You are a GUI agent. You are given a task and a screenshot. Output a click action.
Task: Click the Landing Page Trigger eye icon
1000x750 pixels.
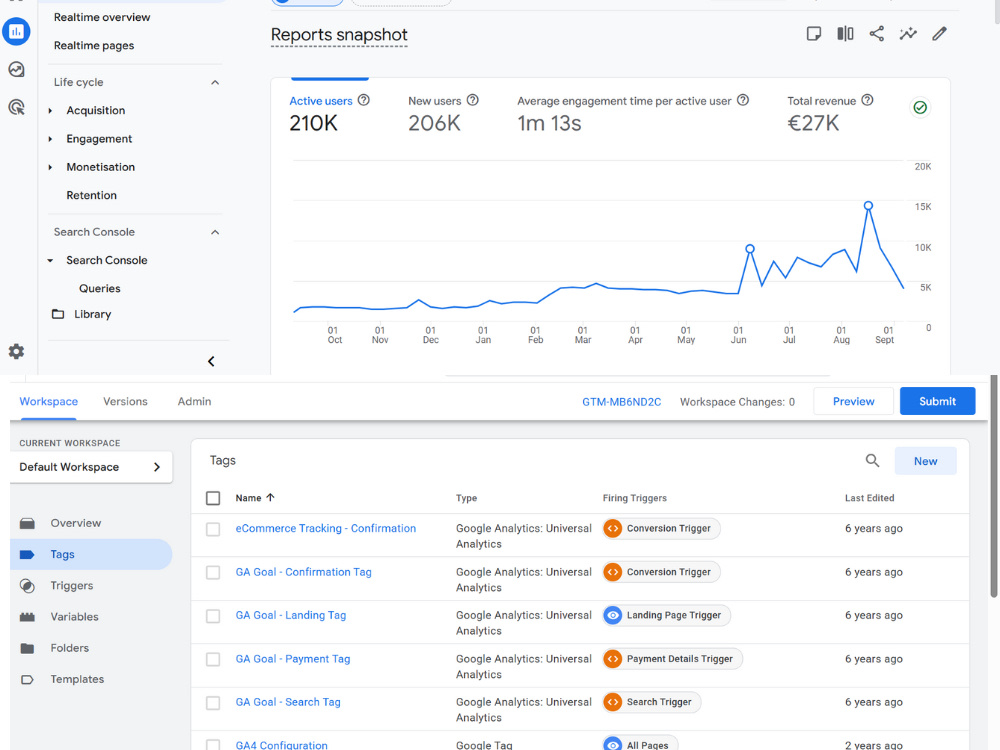(x=613, y=615)
